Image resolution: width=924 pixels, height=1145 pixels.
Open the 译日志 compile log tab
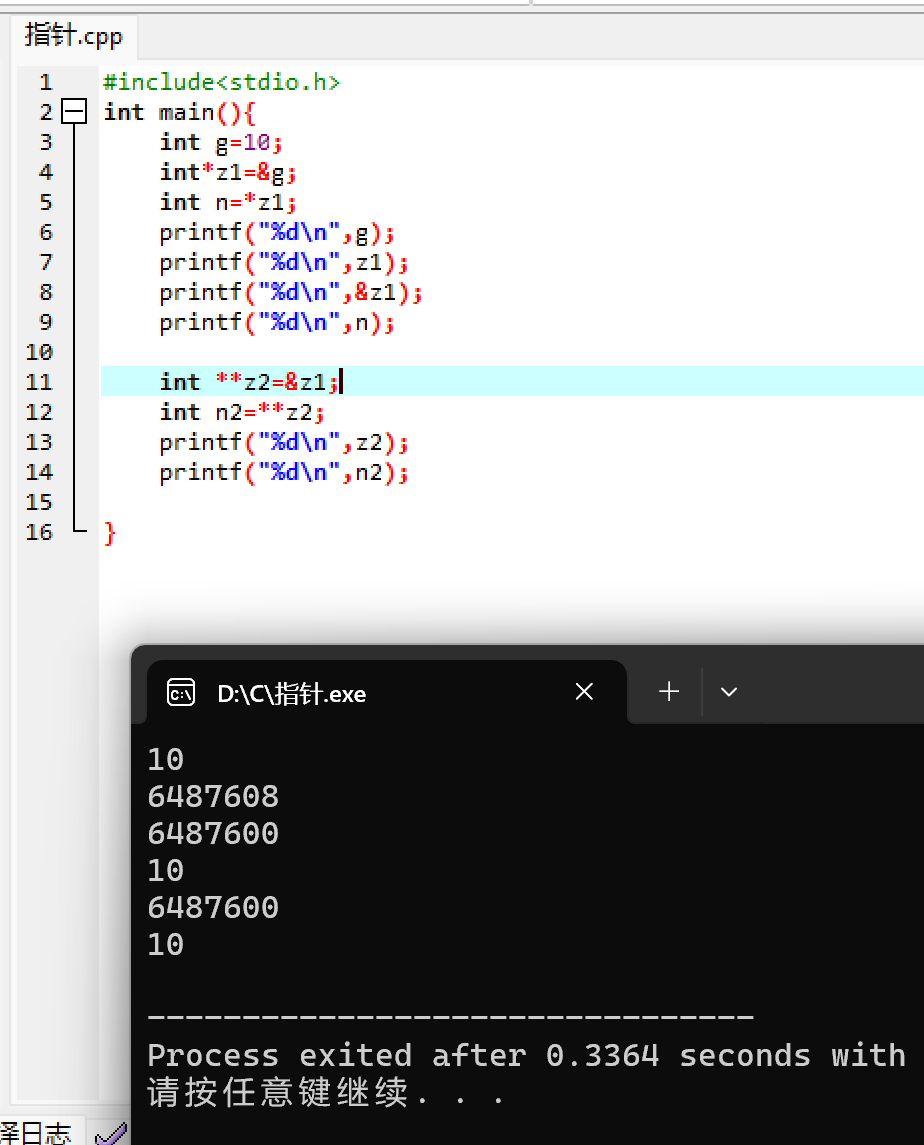click(x=37, y=1132)
